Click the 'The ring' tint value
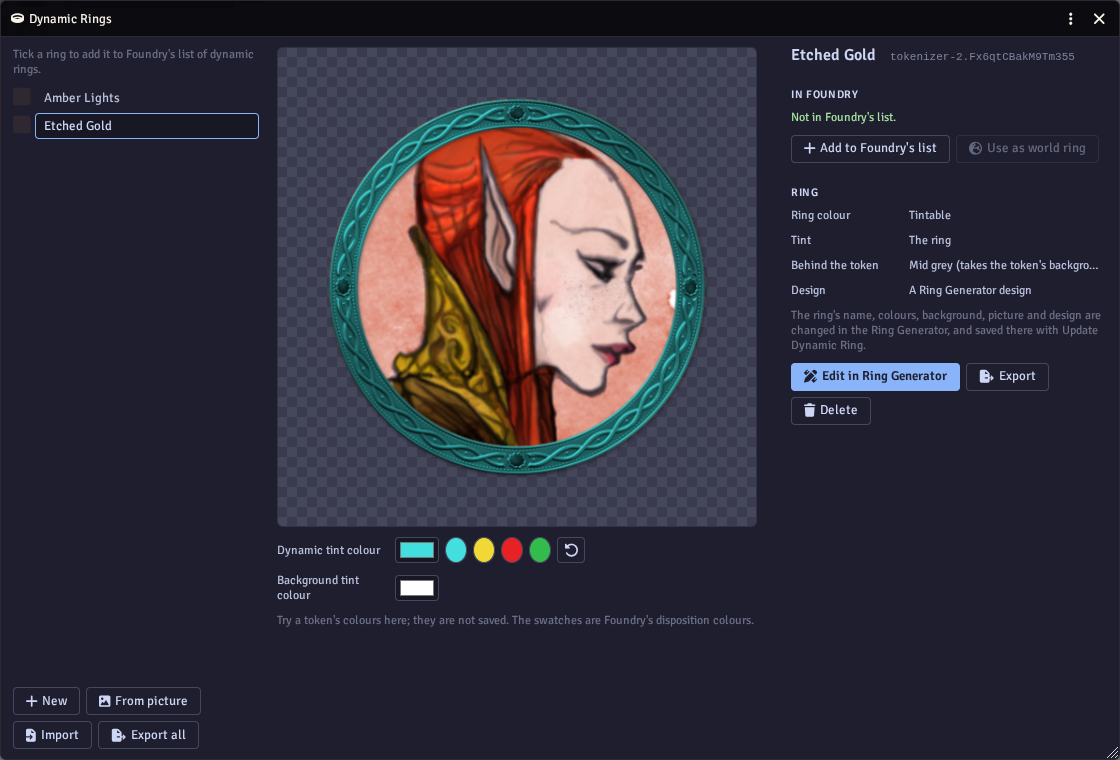1120x760 pixels. (930, 240)
